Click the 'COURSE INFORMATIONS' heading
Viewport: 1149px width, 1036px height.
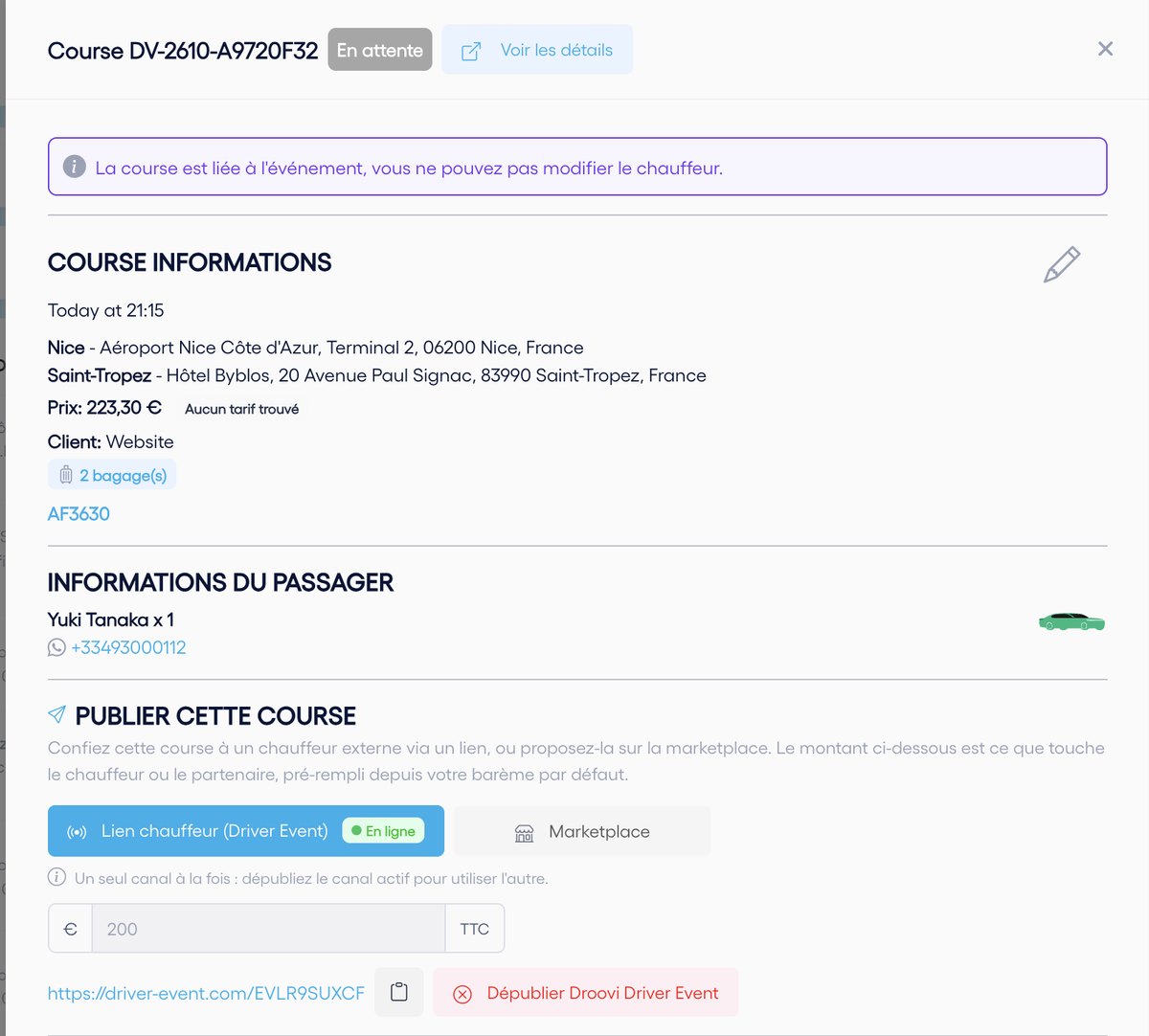pyautogui.click(x=190, y=262)
